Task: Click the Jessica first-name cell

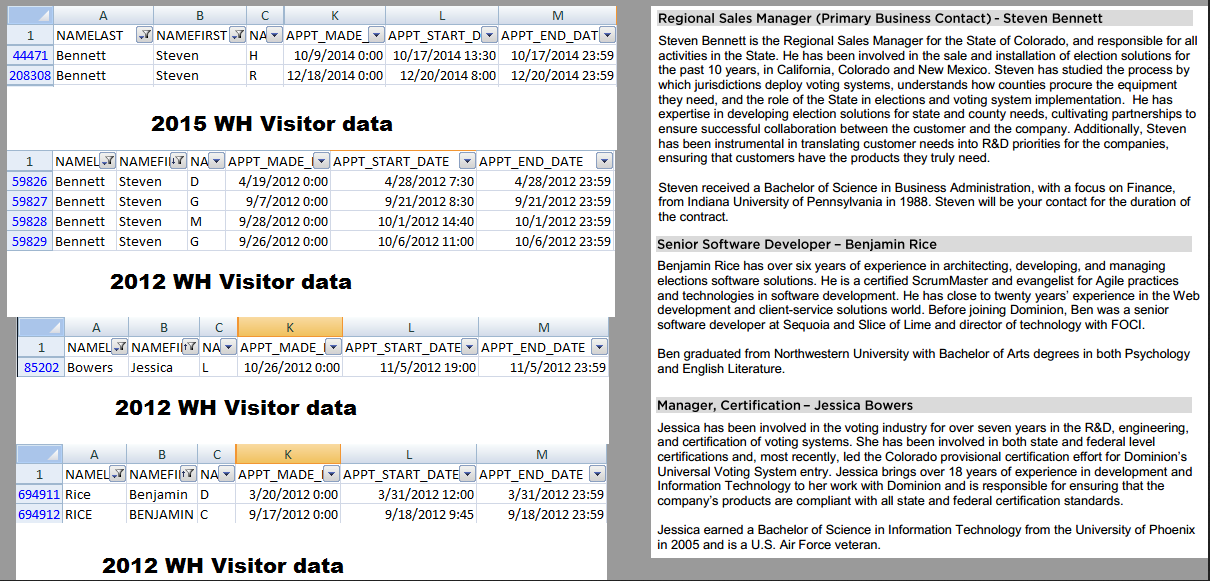Action: (x=163, y=367)
